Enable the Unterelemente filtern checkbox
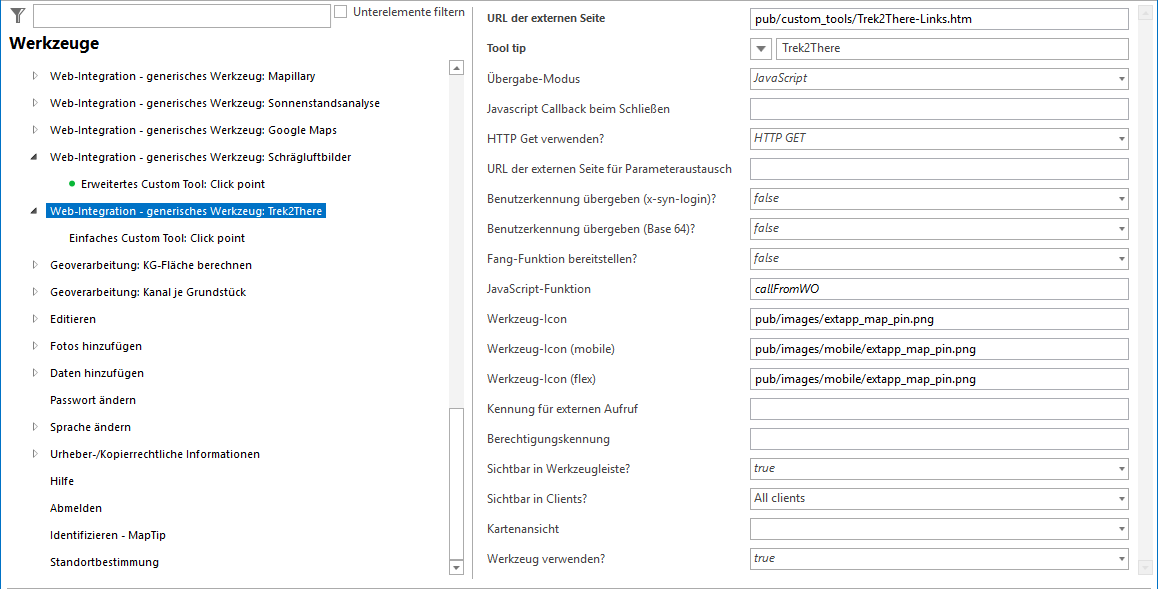The image size is (1158, 589). click(x=340, y=12)
